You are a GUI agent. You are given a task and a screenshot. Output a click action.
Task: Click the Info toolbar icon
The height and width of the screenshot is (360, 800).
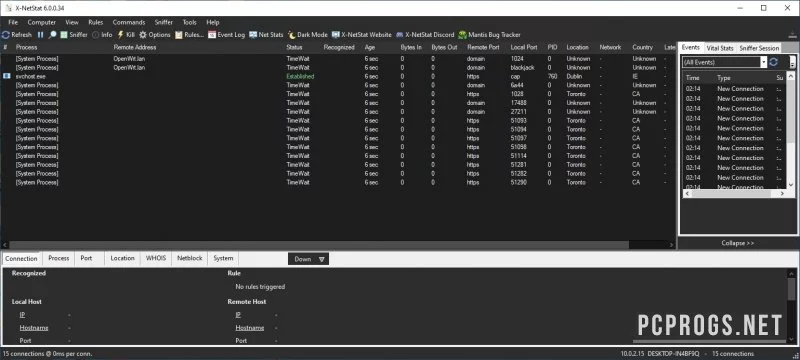click(x=96, y=35)
